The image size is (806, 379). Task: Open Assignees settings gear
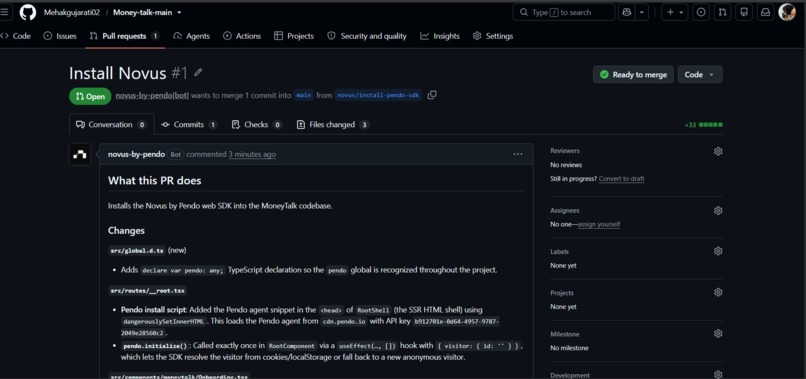coord(718,211)
